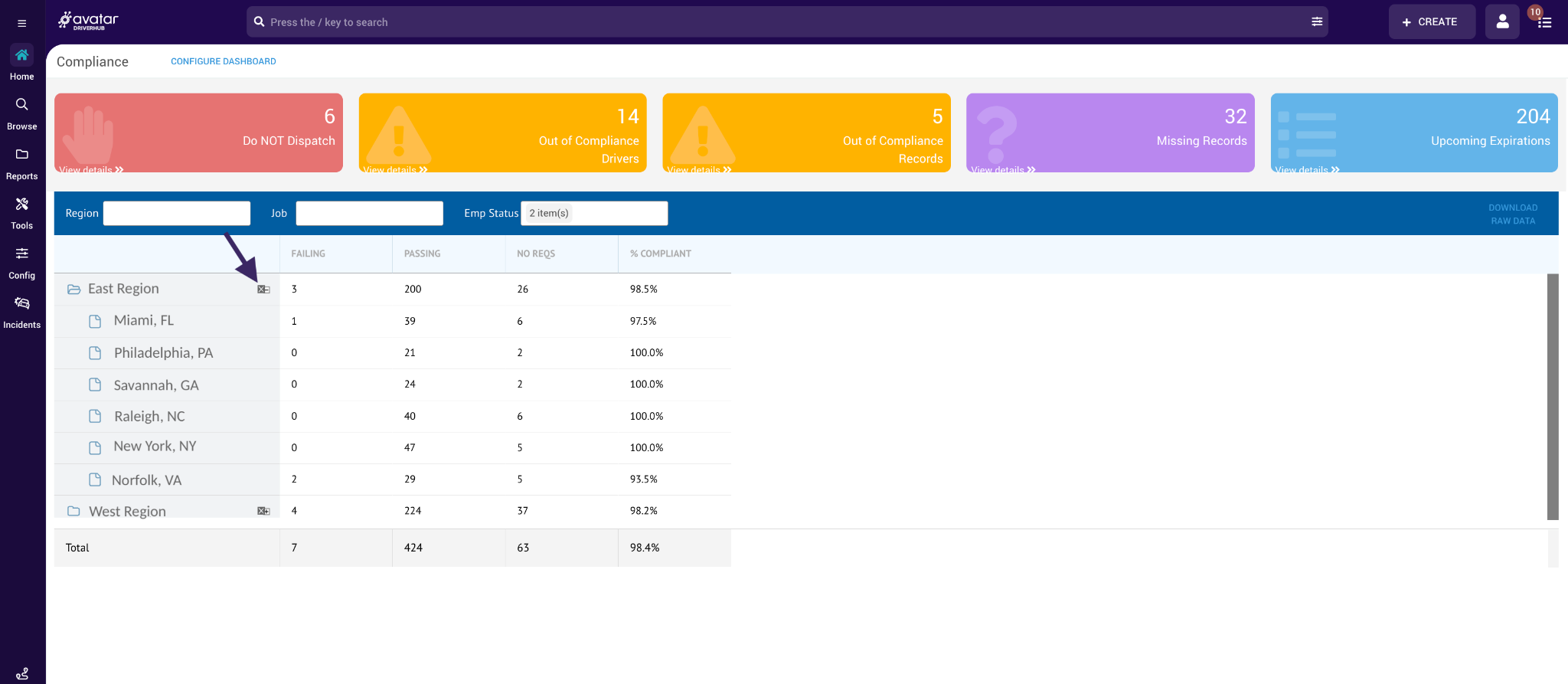Click the Home icon in sidebar
The height and width of the screenshot is (684, 1568).
point(21,55)
